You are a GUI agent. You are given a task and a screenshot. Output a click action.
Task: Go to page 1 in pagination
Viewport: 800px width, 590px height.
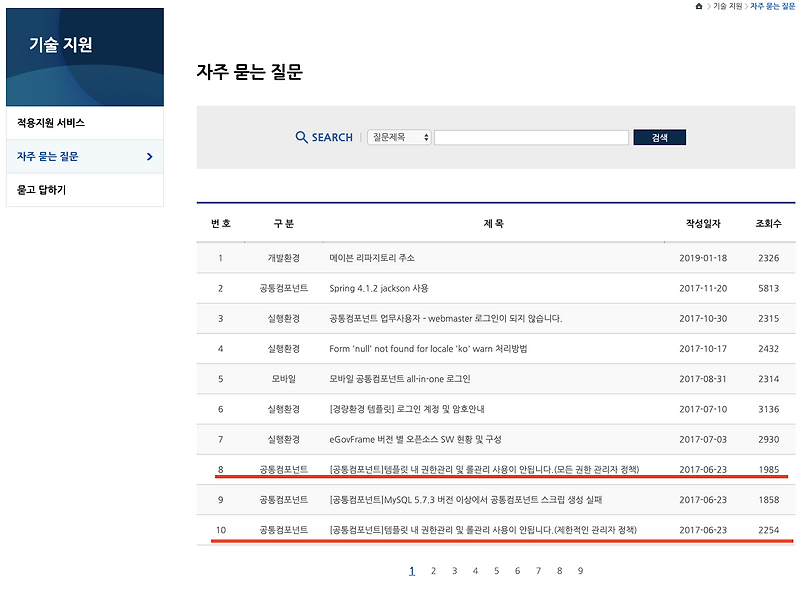point(412,571)
